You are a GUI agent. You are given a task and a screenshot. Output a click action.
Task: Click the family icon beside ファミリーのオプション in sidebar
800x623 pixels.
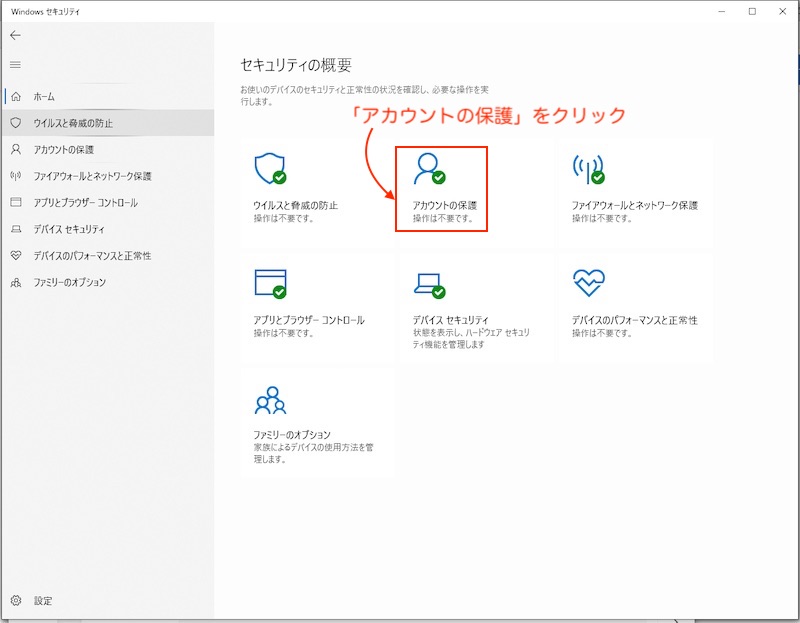click(16, 282)
